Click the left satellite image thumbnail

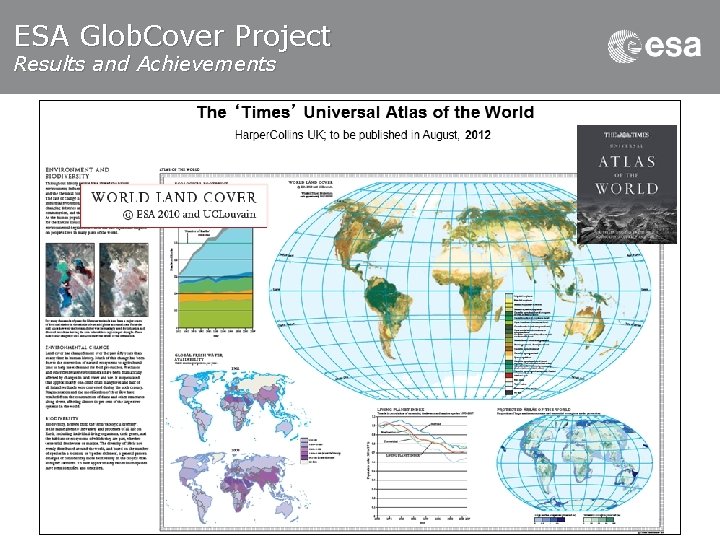tap(70, 280)
